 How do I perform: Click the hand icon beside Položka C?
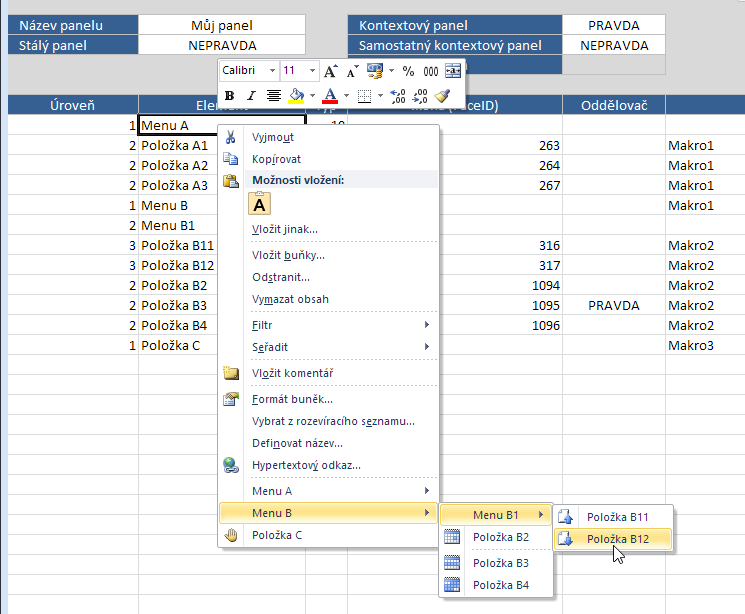(x=231, y=535)
